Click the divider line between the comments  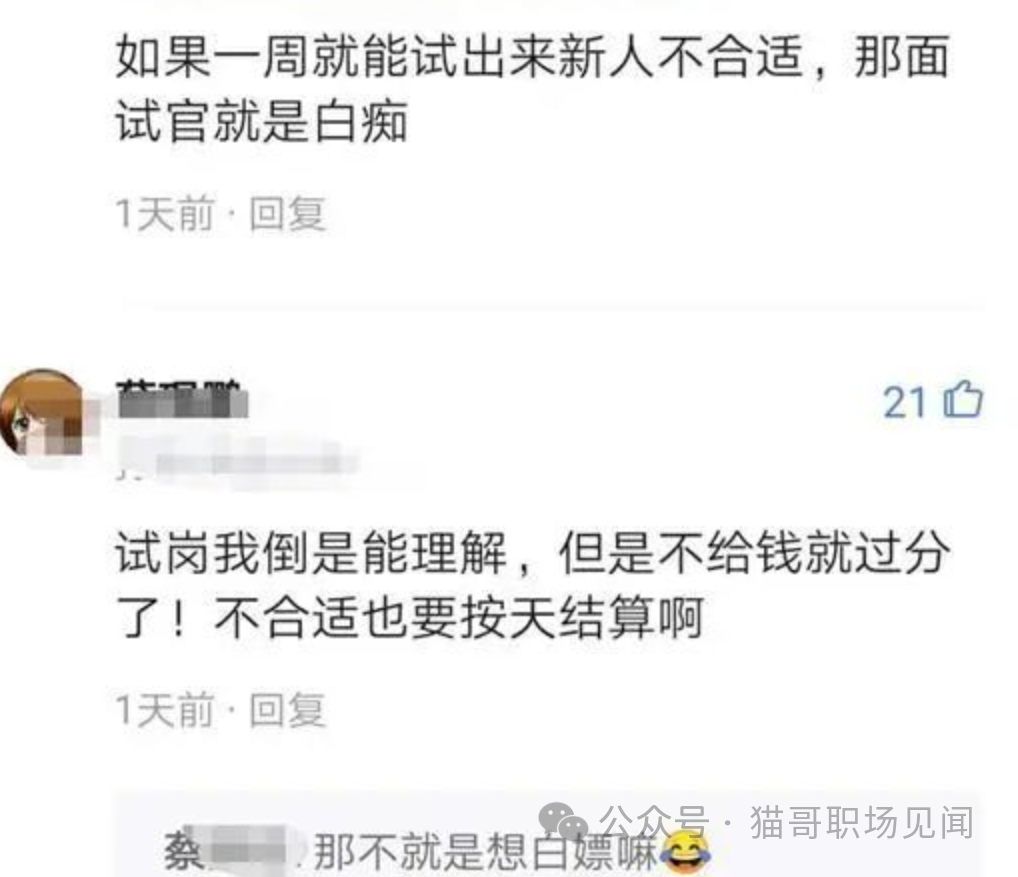[552, 303]
